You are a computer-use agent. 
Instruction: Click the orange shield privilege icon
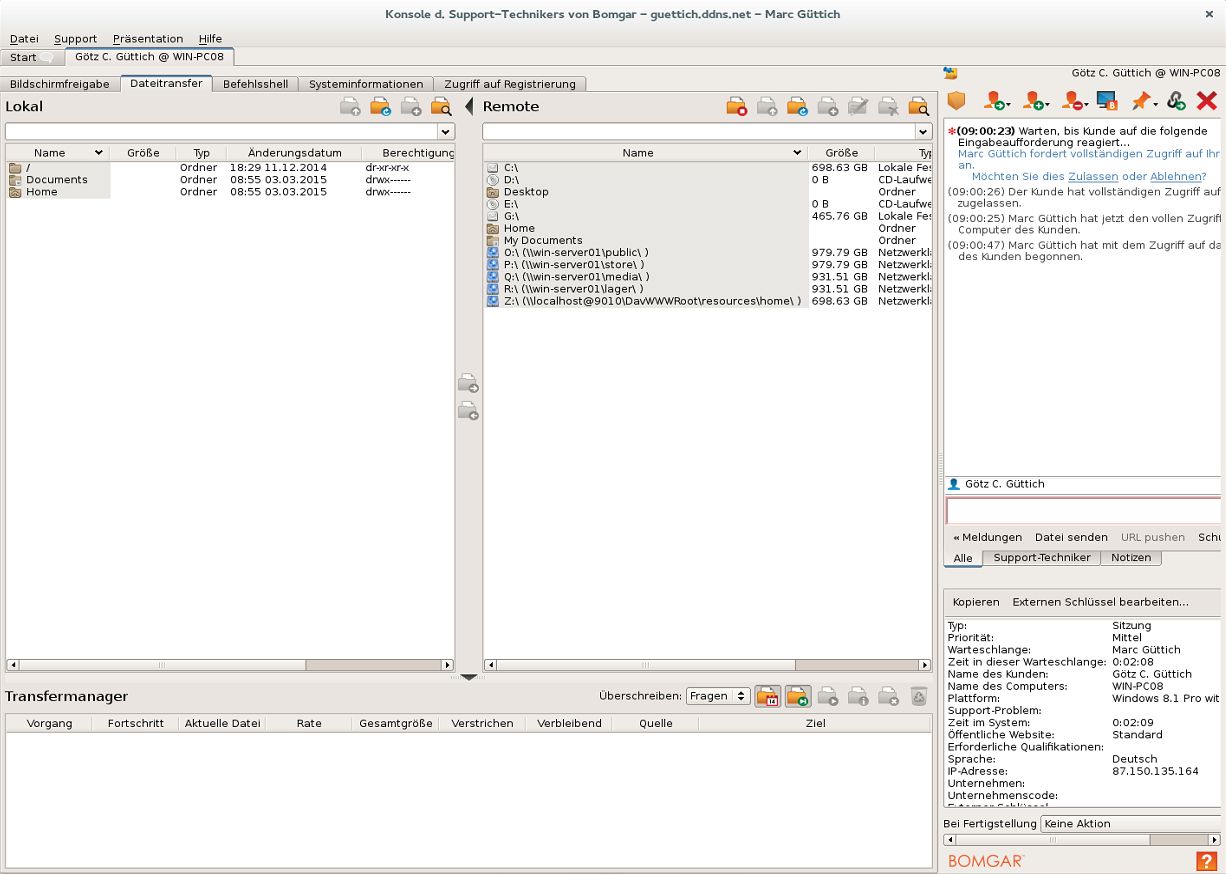pos(957,101)
